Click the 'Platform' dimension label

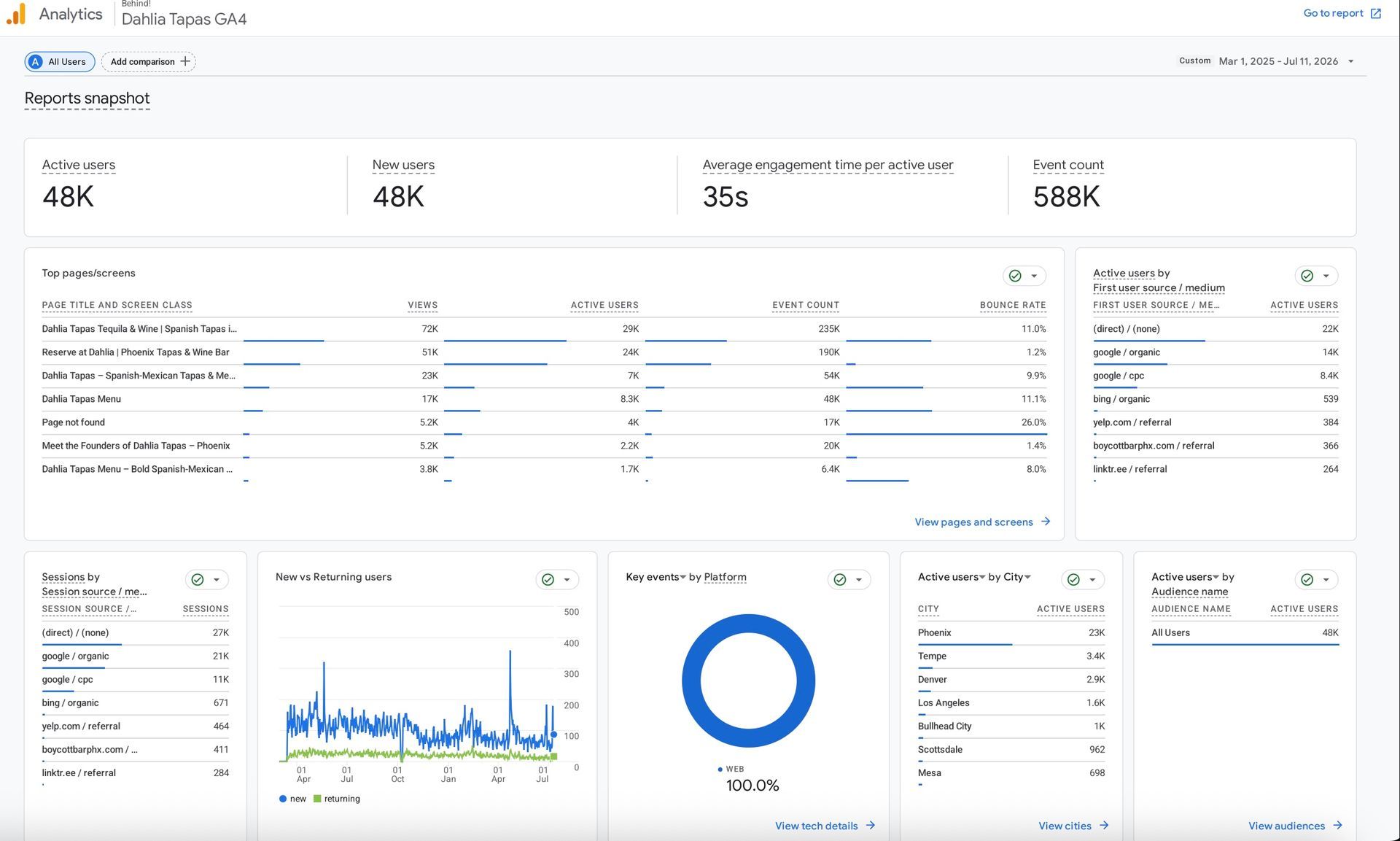pyautogui.click(x=725, y=577)
